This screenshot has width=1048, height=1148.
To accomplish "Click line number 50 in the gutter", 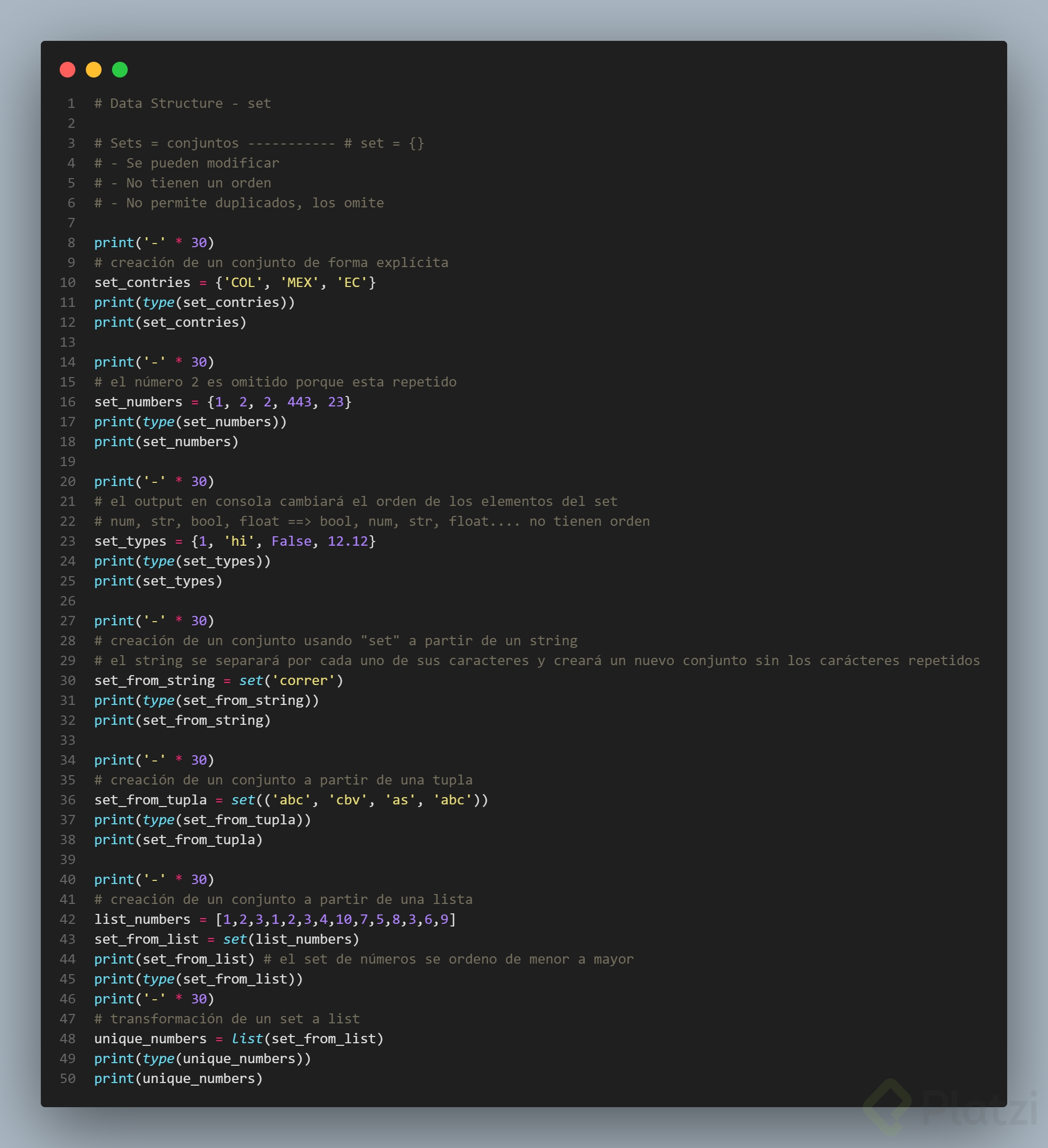I will 68,1078.
